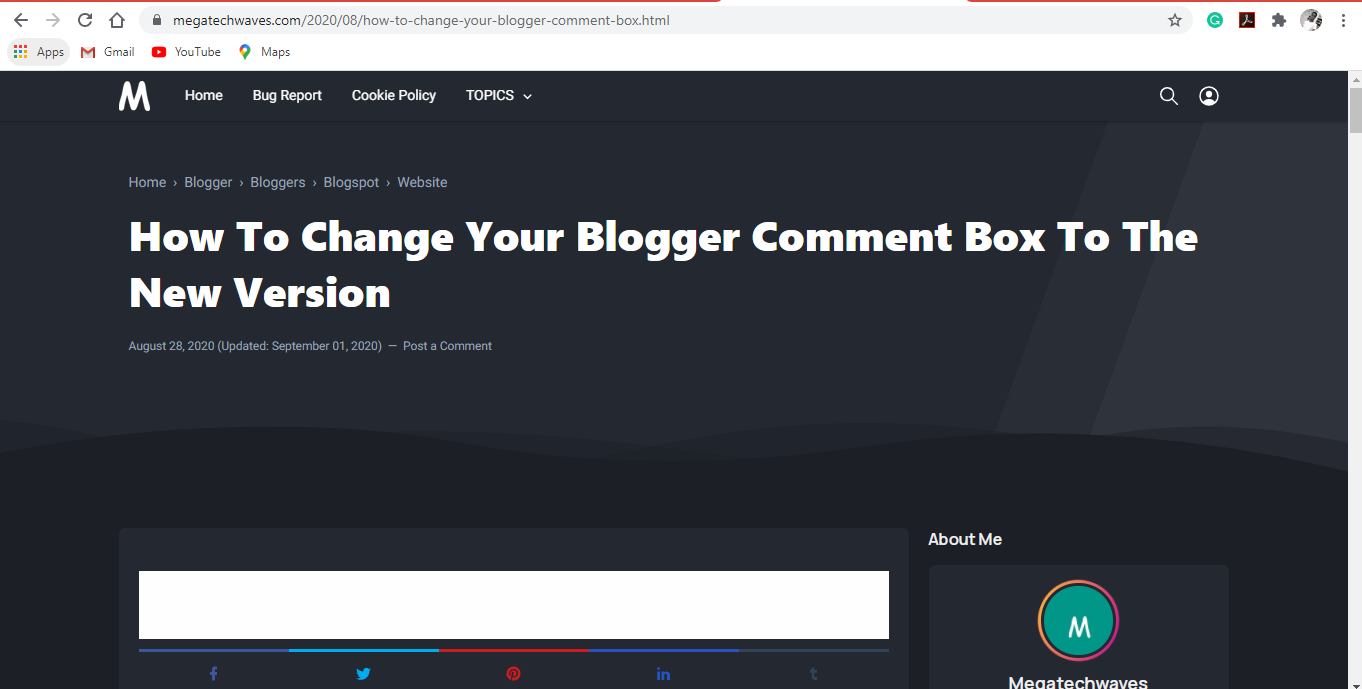This screenshot has width=1362, height=689.
Task: Open the user account icon
Action: click(x=1209, y=96)
